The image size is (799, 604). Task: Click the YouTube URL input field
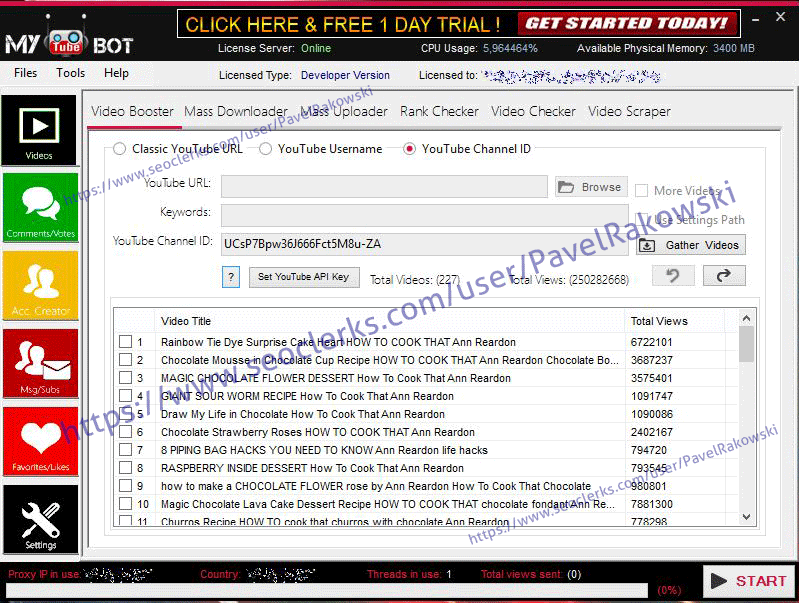pos(384,187)
